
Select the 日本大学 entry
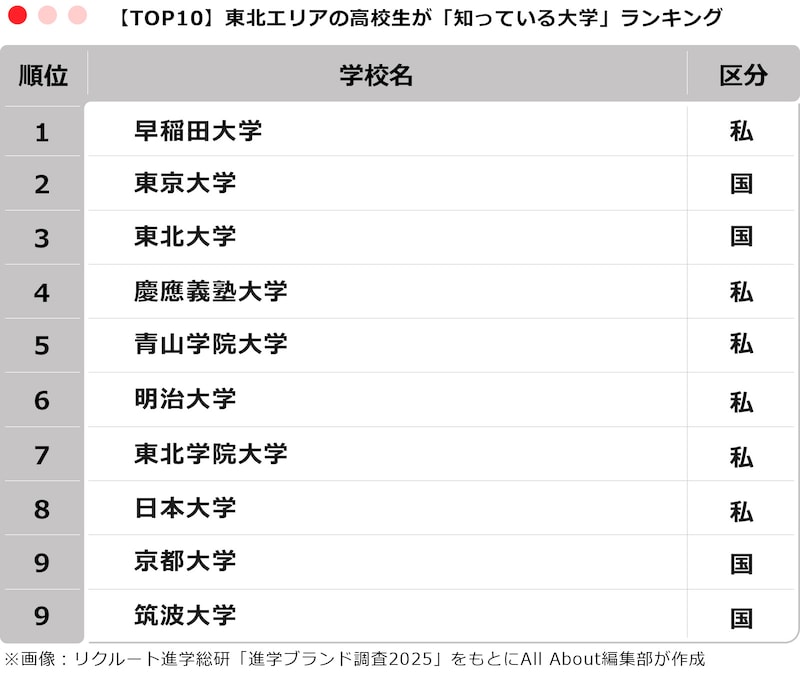pyautogui.click(x=185, y=508)
